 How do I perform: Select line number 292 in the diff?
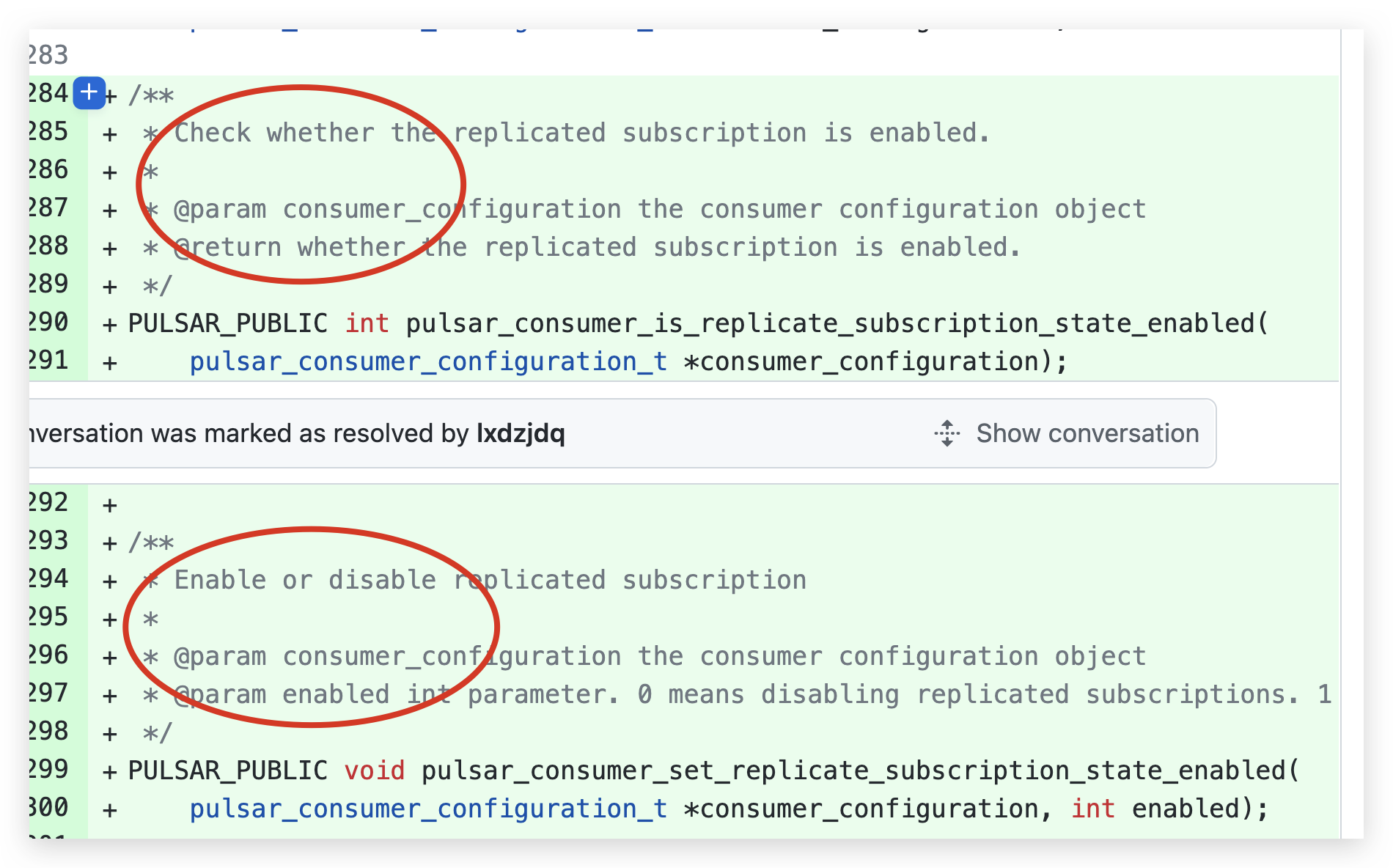[49, 503]
